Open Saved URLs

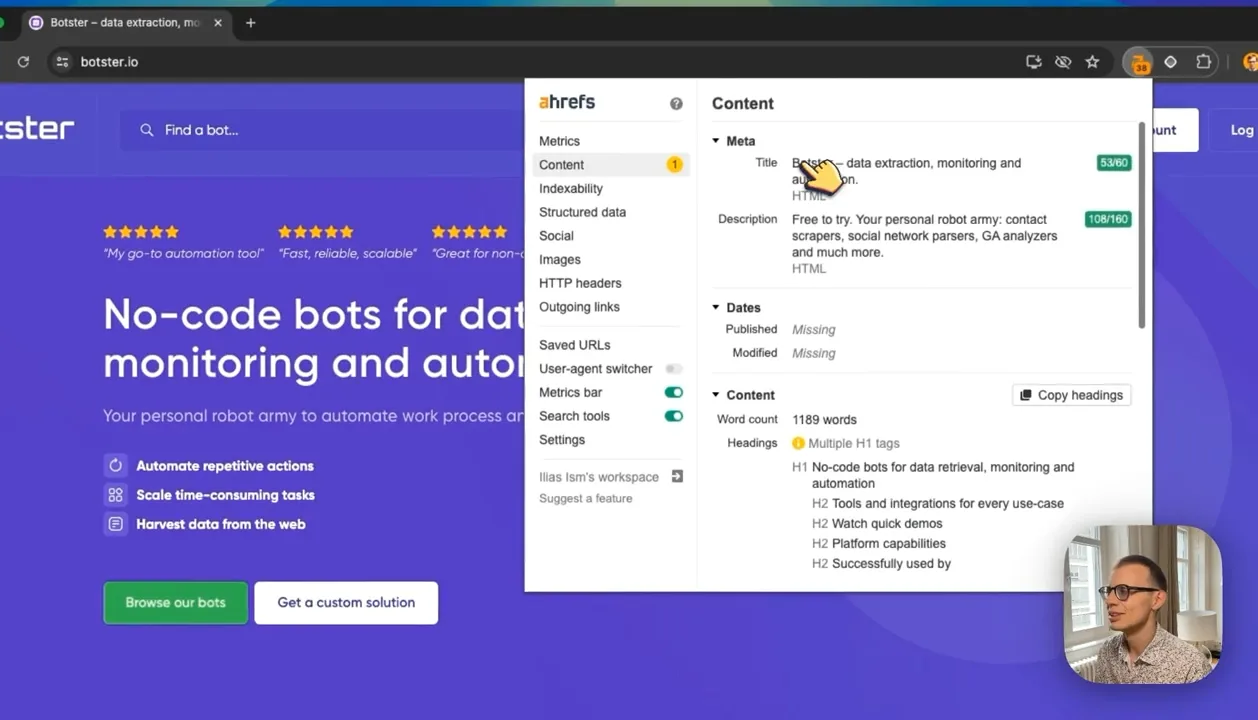pyautogui.click(x=574, y=345)
